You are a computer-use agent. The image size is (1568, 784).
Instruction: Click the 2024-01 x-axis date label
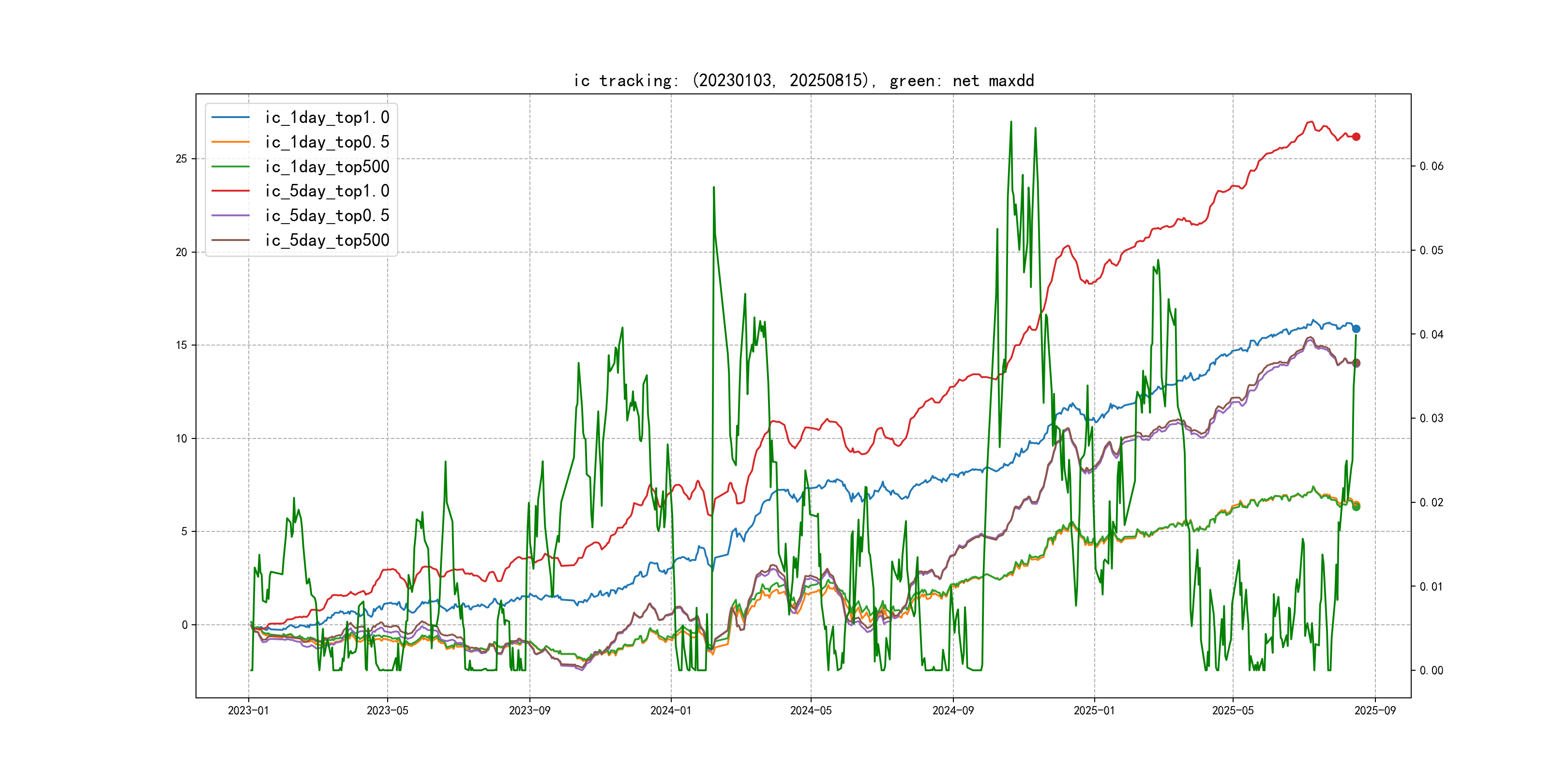point(671,710)
